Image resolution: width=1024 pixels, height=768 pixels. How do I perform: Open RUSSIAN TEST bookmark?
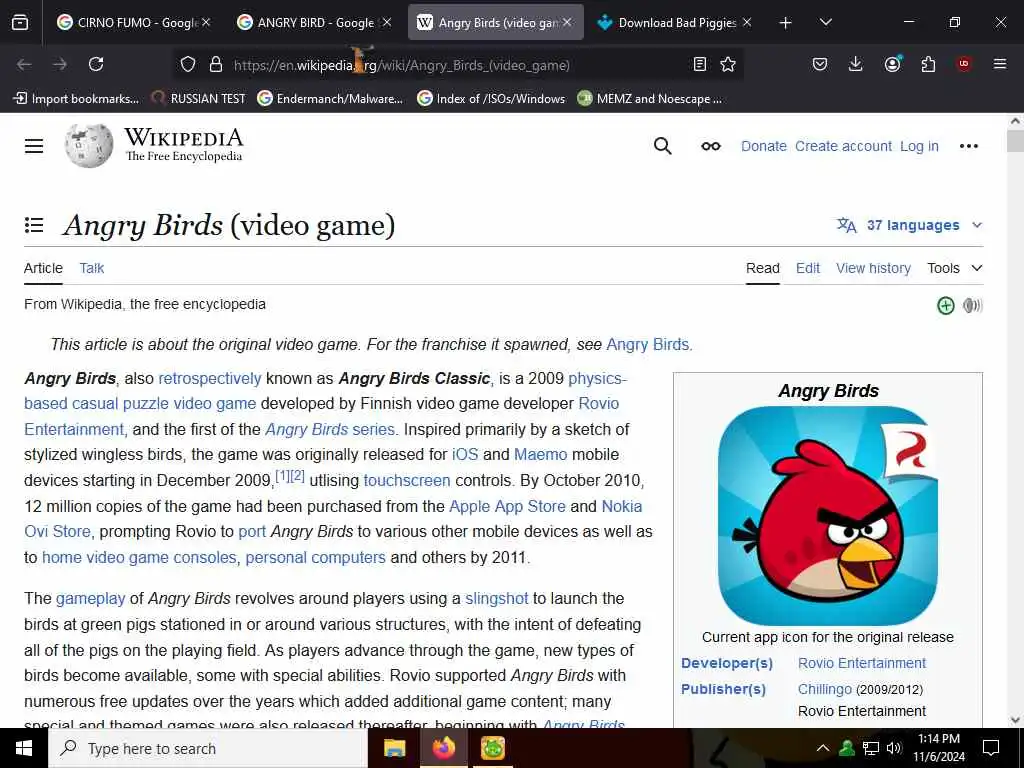(x=199, y=99)
